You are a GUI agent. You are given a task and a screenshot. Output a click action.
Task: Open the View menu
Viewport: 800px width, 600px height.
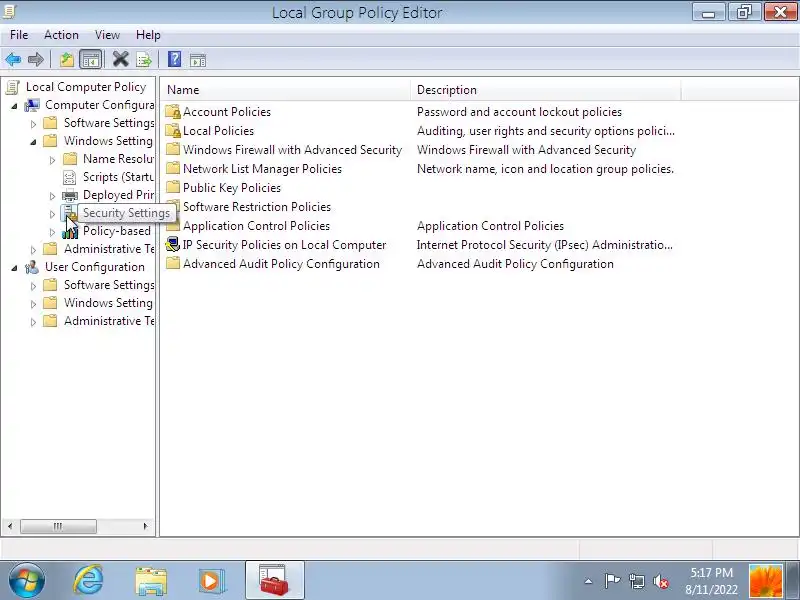107,35
